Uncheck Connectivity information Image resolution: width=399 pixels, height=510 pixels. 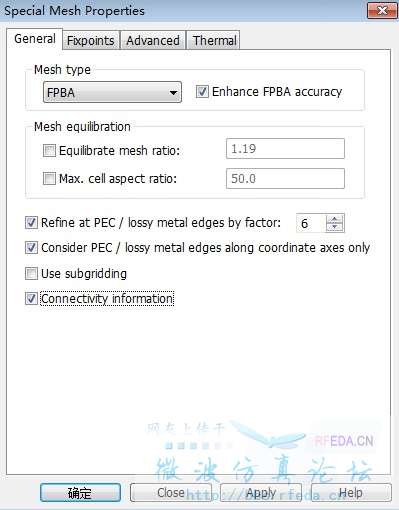point(31,299)
